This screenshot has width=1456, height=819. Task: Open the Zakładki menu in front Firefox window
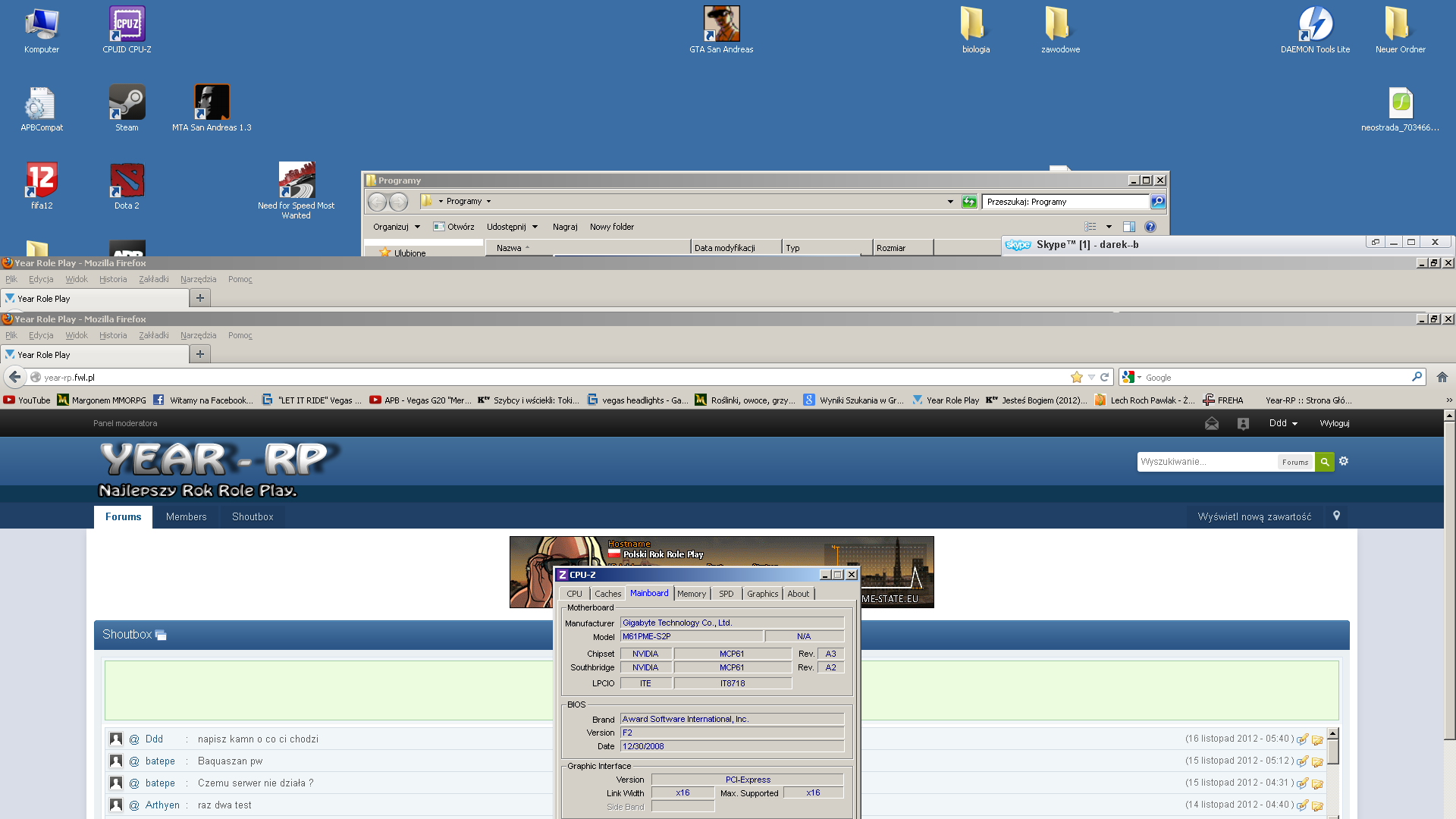coord(154,335)
